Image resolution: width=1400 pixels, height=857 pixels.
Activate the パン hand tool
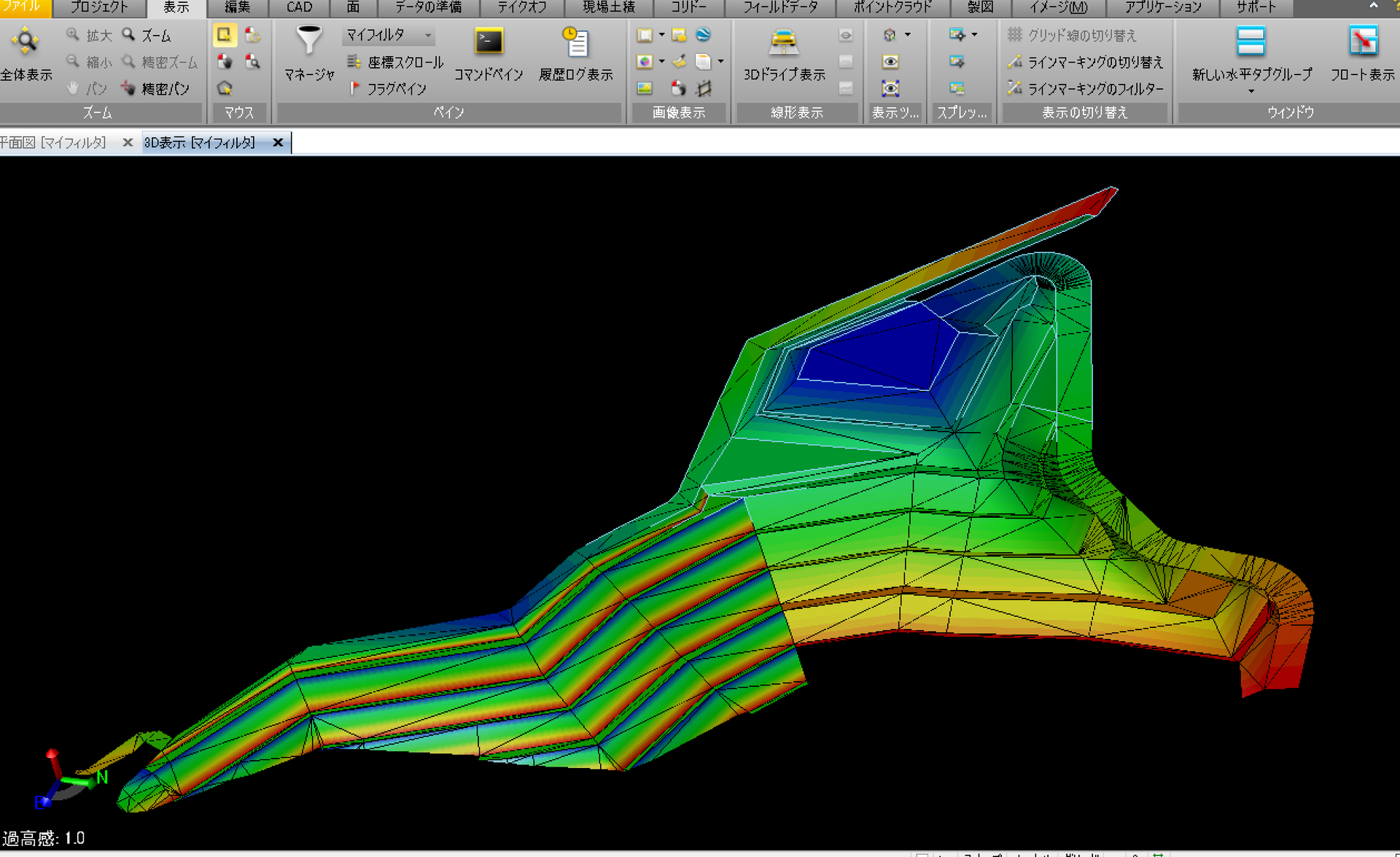[87, 88]
